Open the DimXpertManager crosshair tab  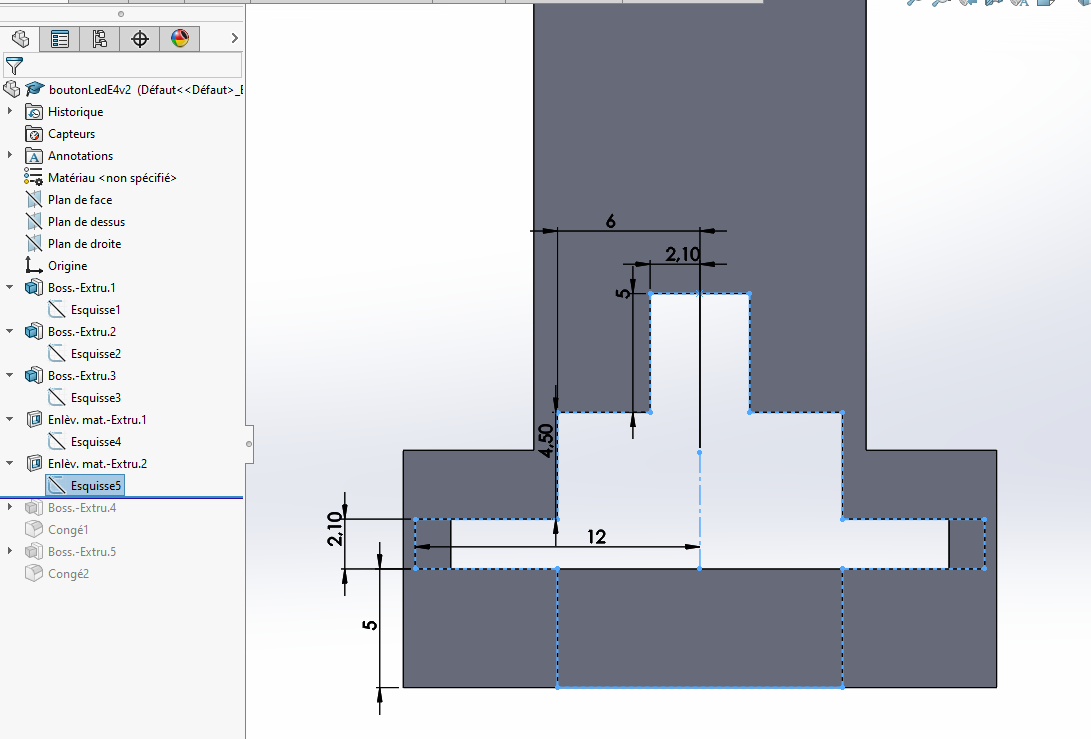pyautogui.click(x=140, y=39)
